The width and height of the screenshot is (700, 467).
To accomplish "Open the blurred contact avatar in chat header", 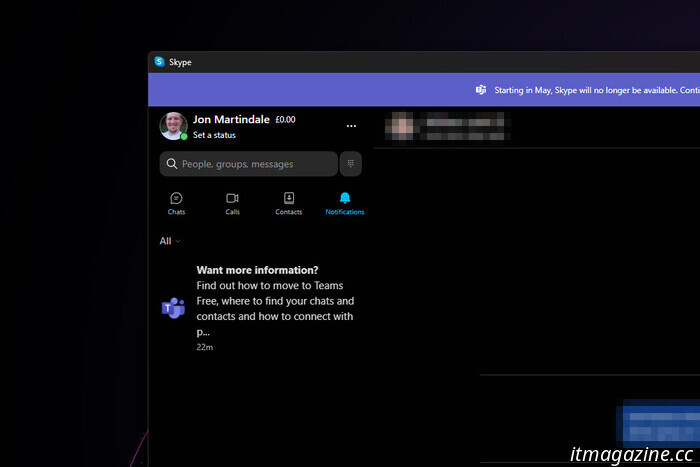I will tap(401, 126).
